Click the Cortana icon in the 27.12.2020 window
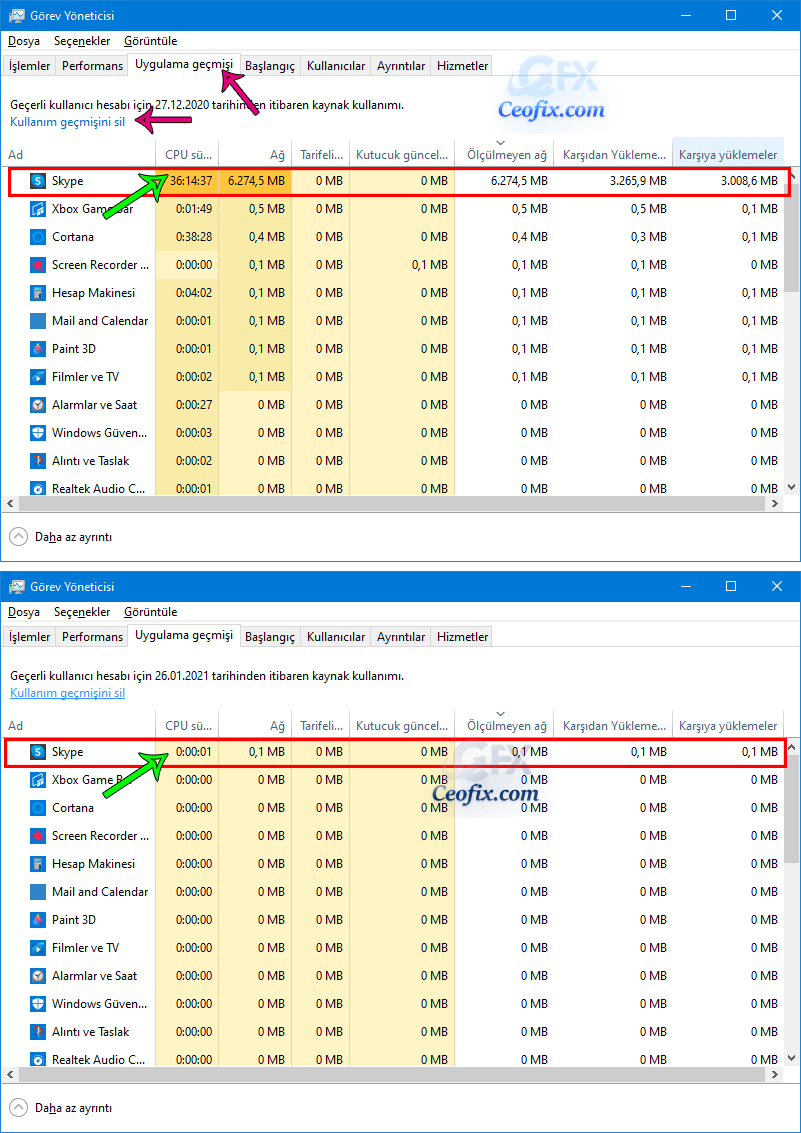The height and width of the screenshot is (1133, 801). point(38,236)
